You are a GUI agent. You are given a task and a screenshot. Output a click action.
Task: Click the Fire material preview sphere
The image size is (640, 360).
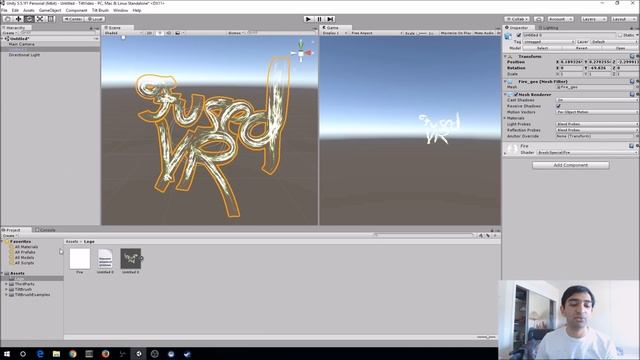[x=512, y=149]
